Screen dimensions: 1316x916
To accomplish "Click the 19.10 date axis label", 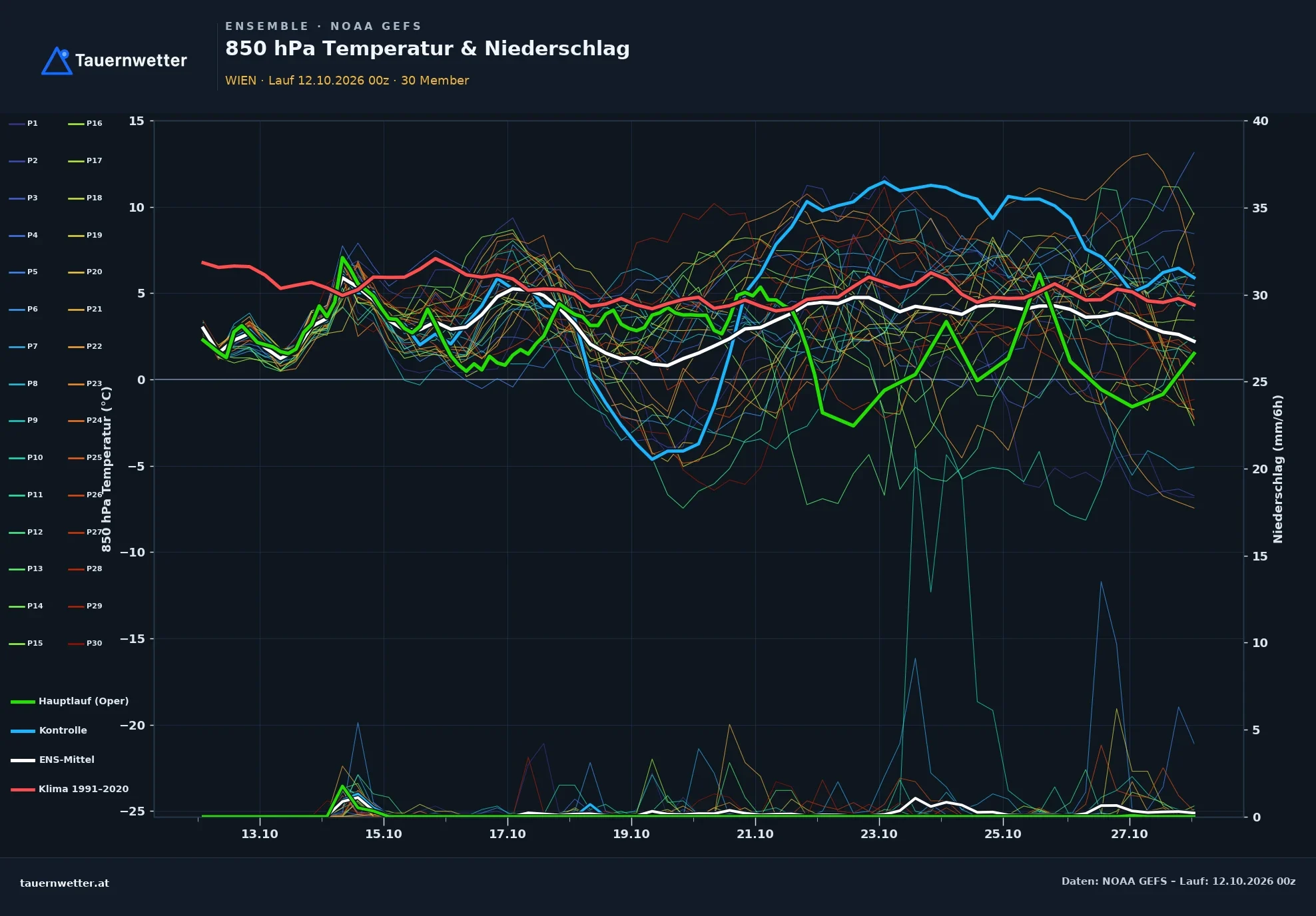I will (x=631, y=834).
